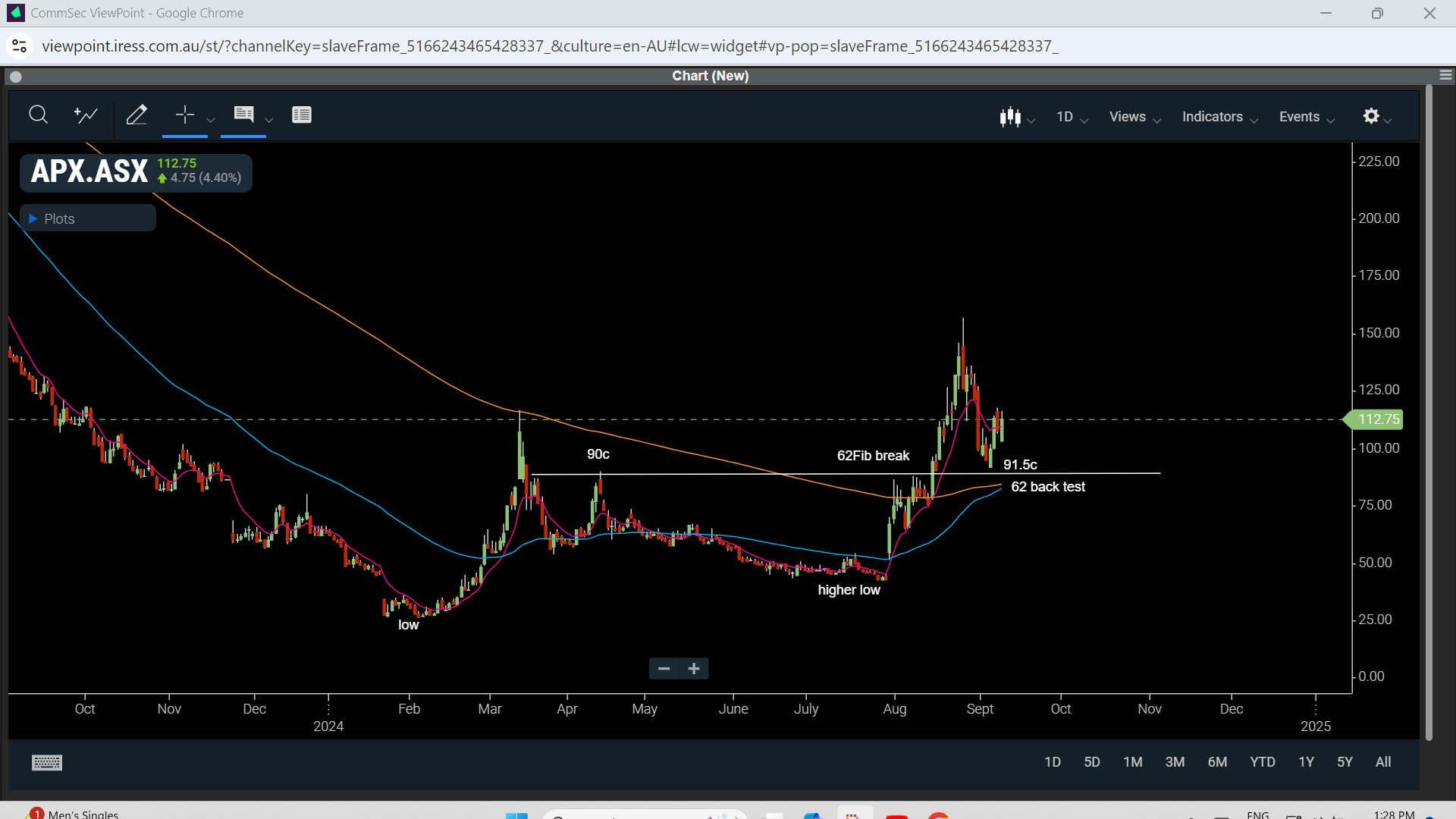Click the vertical scrollbar on right
The height and width of the screenshot is (819, 1456).
[1429, 413]
